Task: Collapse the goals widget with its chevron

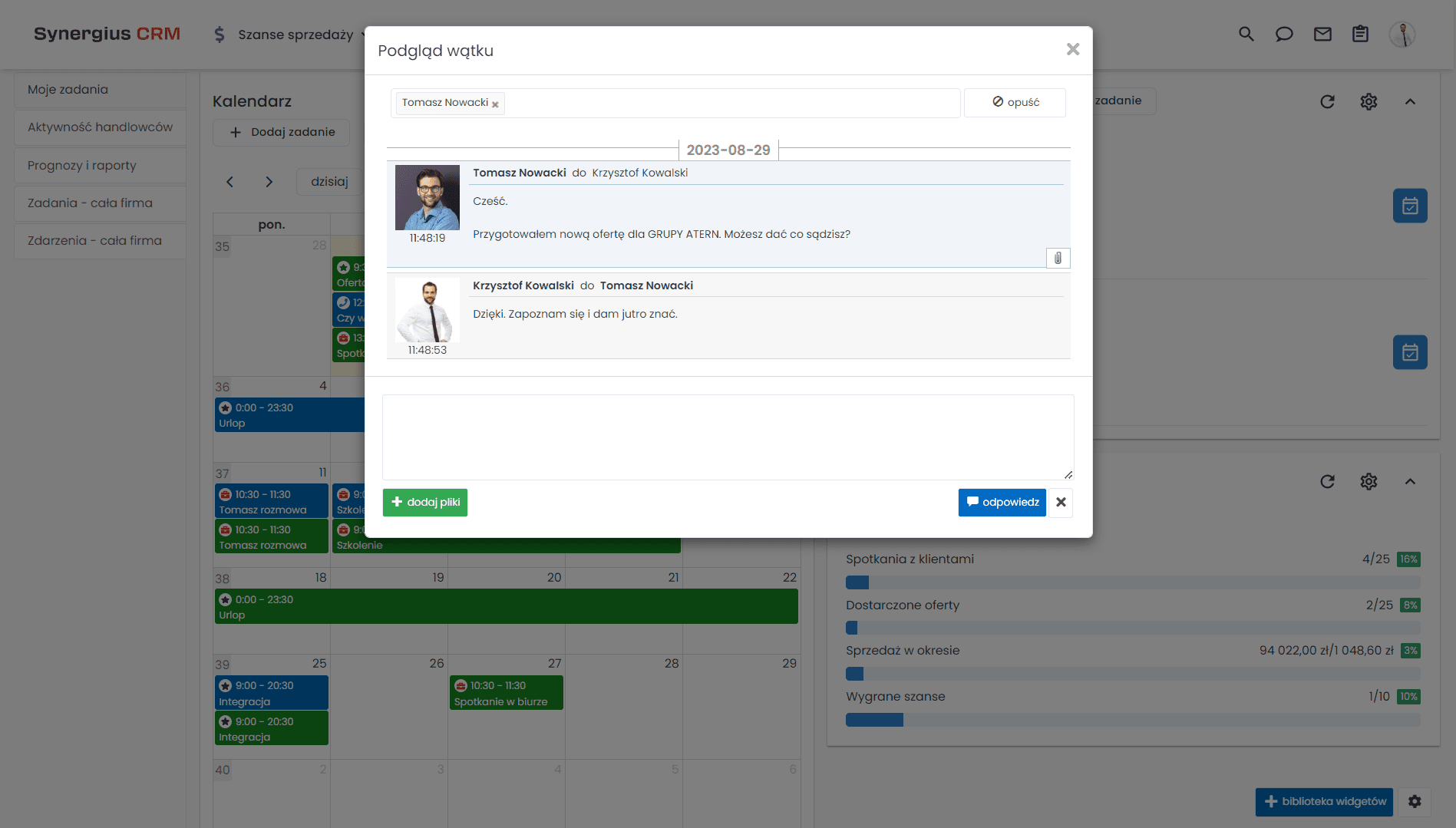Action: click(x=1411, y=481)
